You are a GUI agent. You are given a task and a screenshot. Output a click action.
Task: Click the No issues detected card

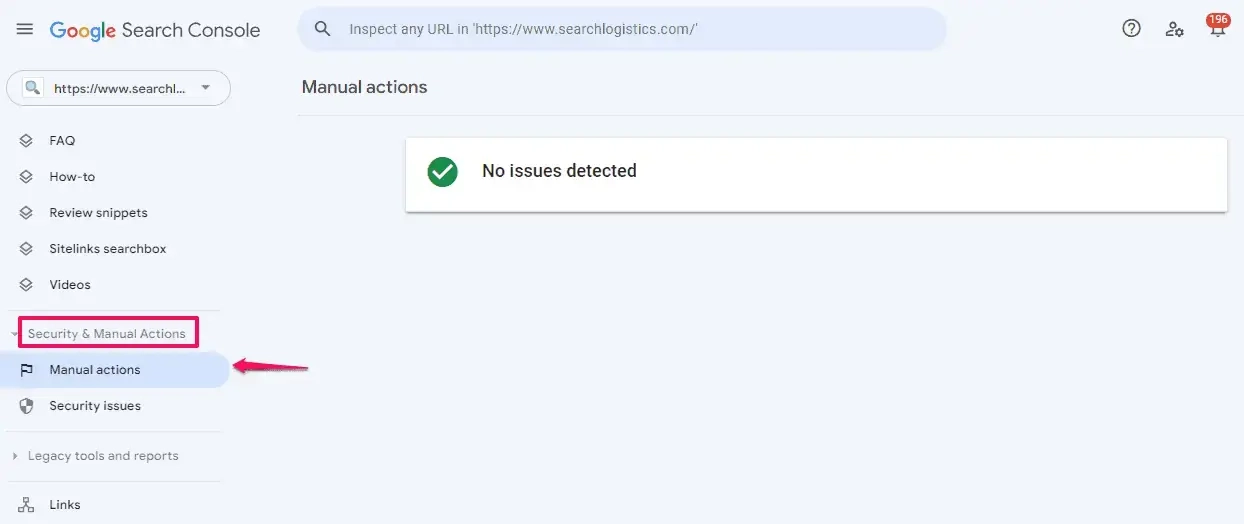click(x=815, y=174)
